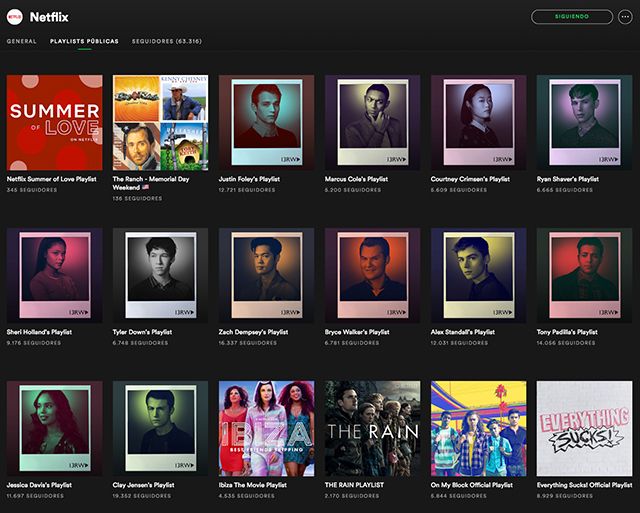Click Courtney Crimsen's Playlist cover
The image size is (640, 513).
click(478, 121)
